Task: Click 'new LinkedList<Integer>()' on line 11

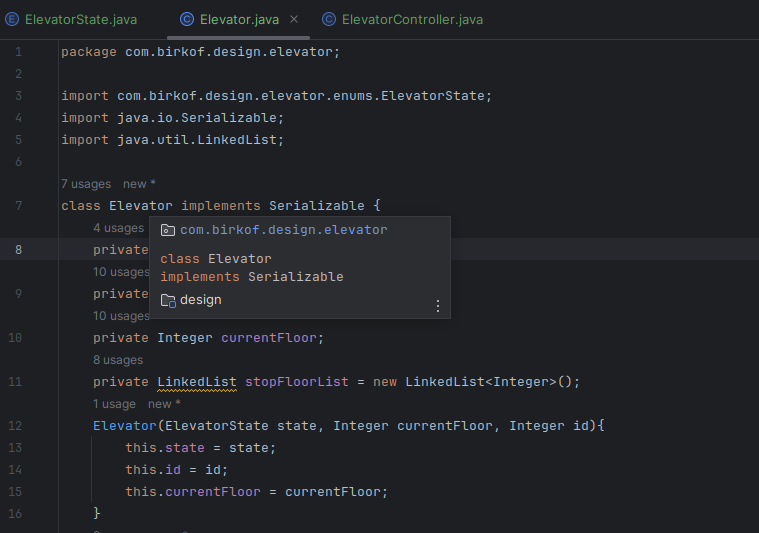Action: [x=472, y=382]
